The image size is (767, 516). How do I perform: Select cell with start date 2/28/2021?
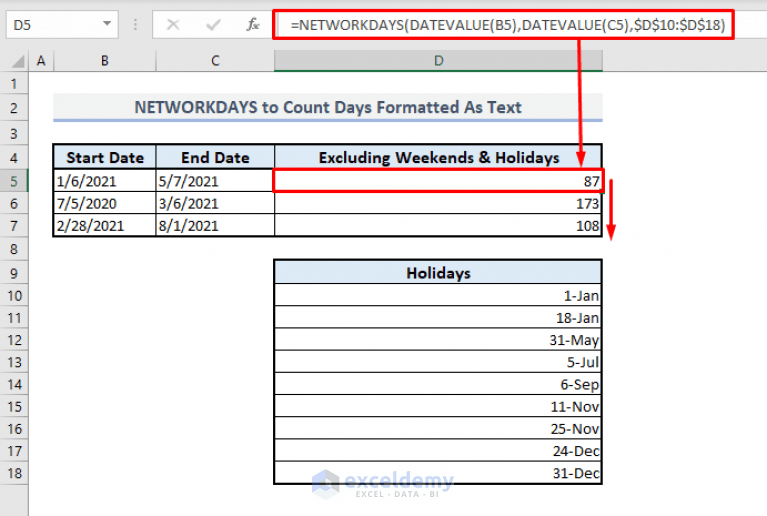105,226
